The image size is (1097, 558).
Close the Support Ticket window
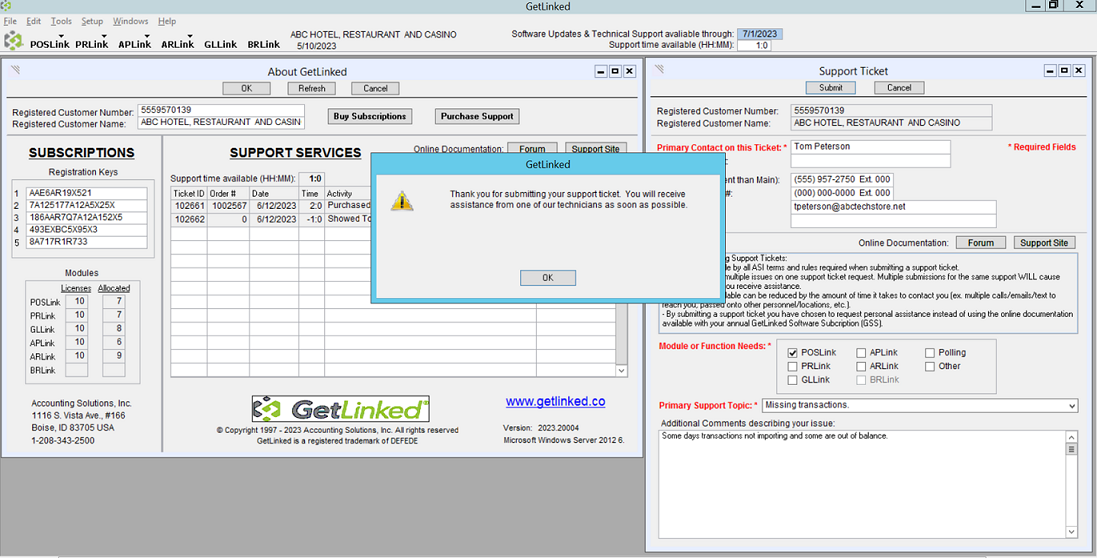(x=1079, y=71)
